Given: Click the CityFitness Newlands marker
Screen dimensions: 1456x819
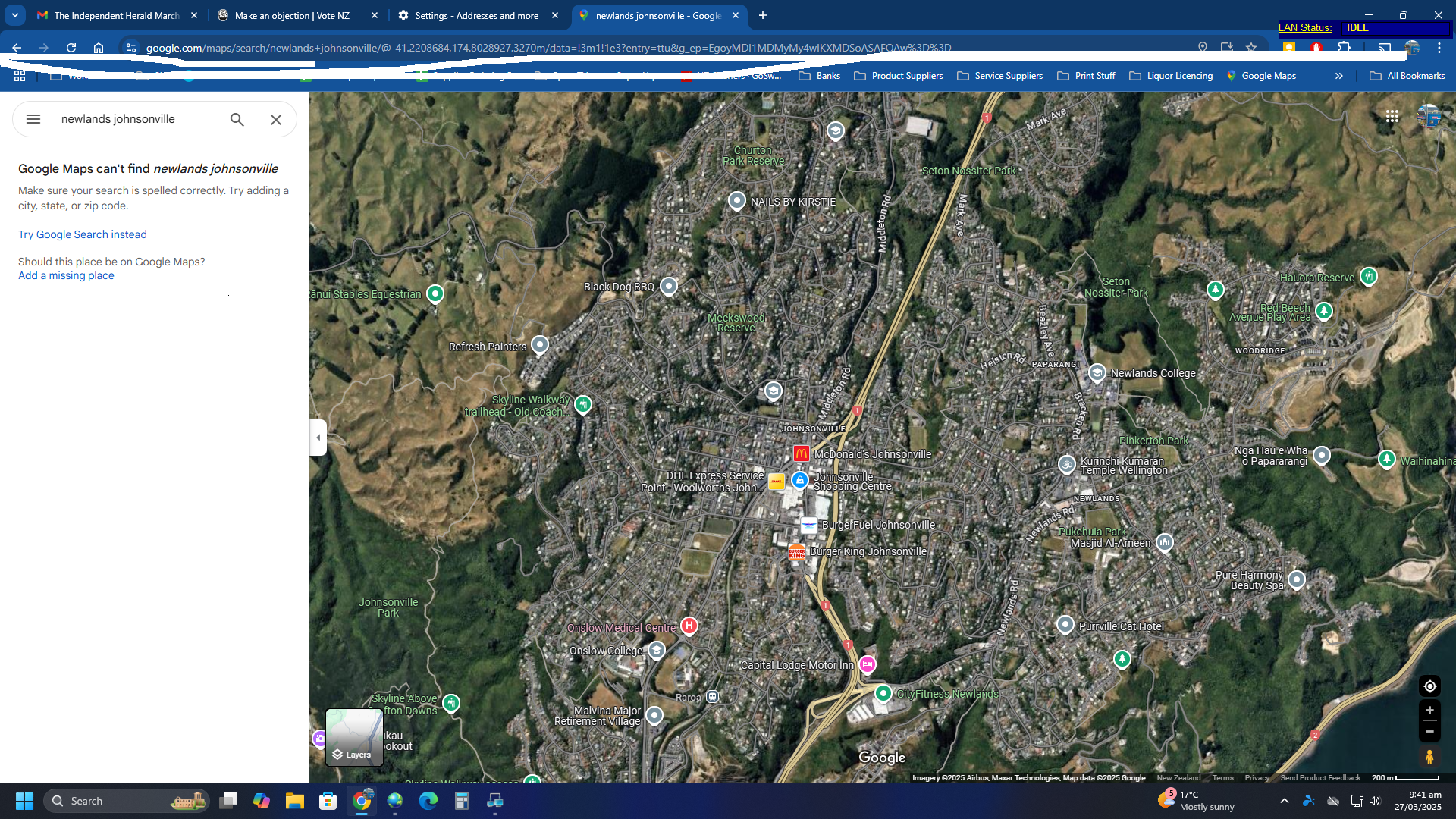Looking at the screenshot, I should tap(883, 693).
